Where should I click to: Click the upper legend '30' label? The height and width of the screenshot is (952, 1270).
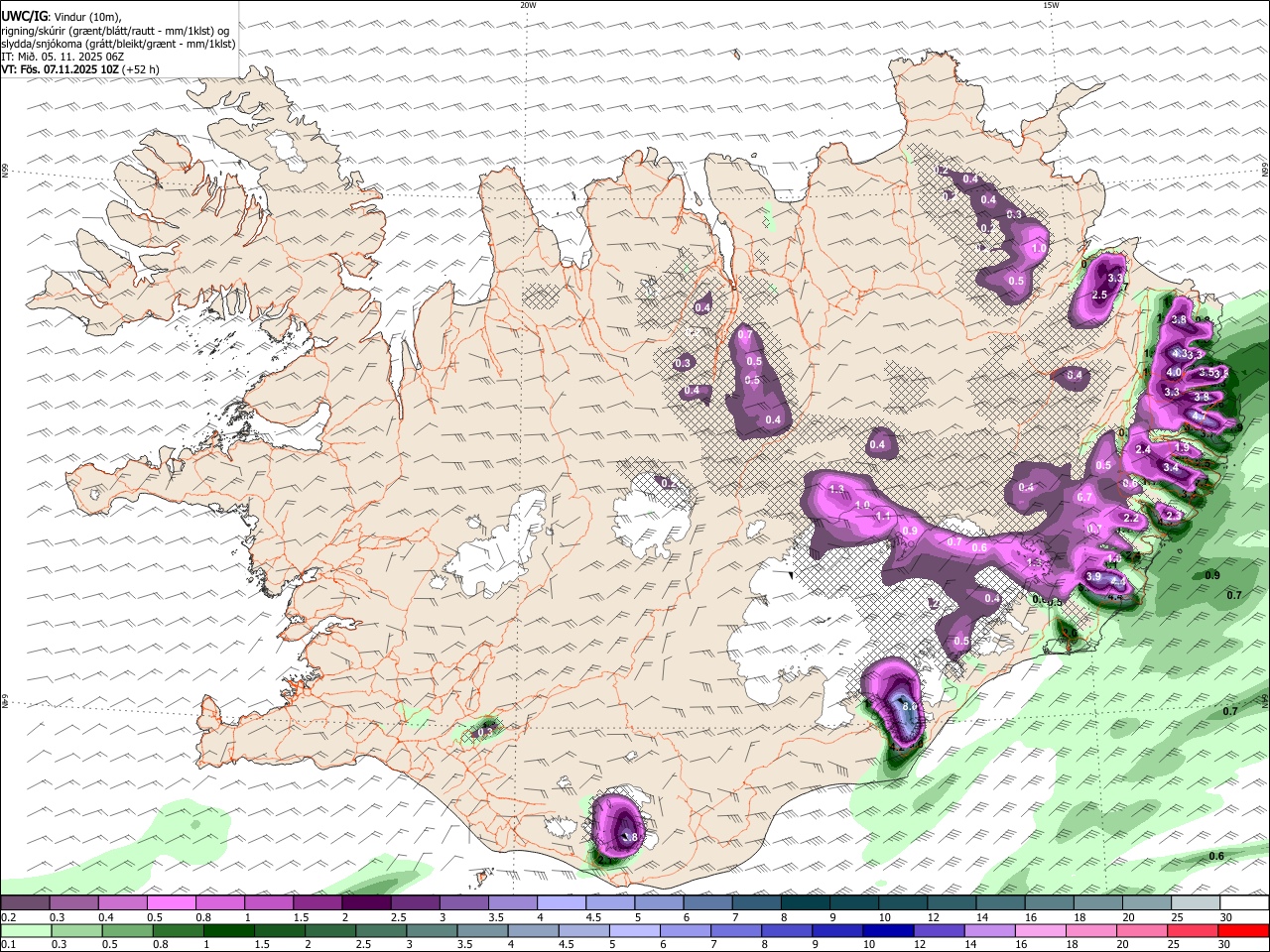pyautogui.click(x=1226, y=917)
